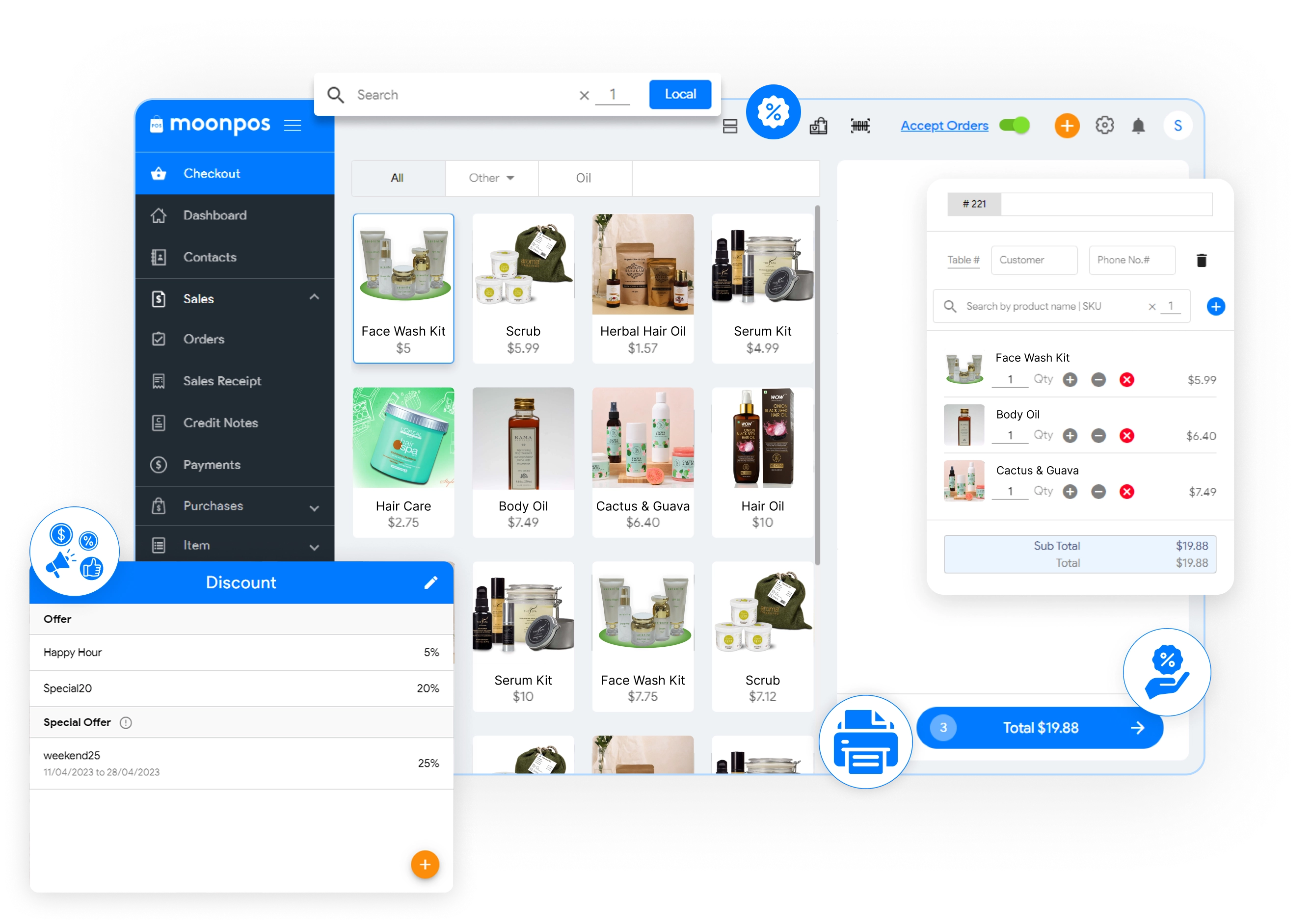Switch the product list layout view
The height and width of the screenshot is (924, 1311).
730,126
